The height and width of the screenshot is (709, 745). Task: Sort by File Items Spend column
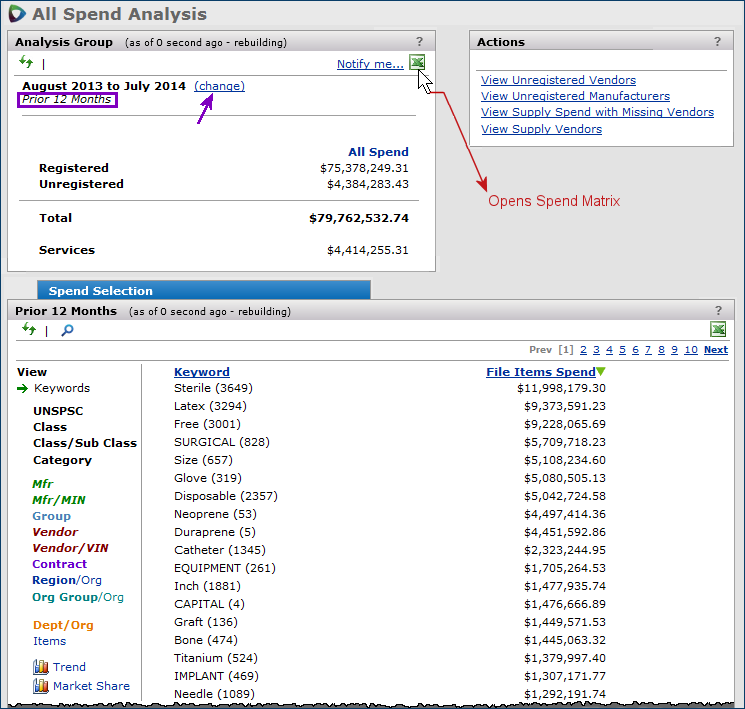(540, 372)
